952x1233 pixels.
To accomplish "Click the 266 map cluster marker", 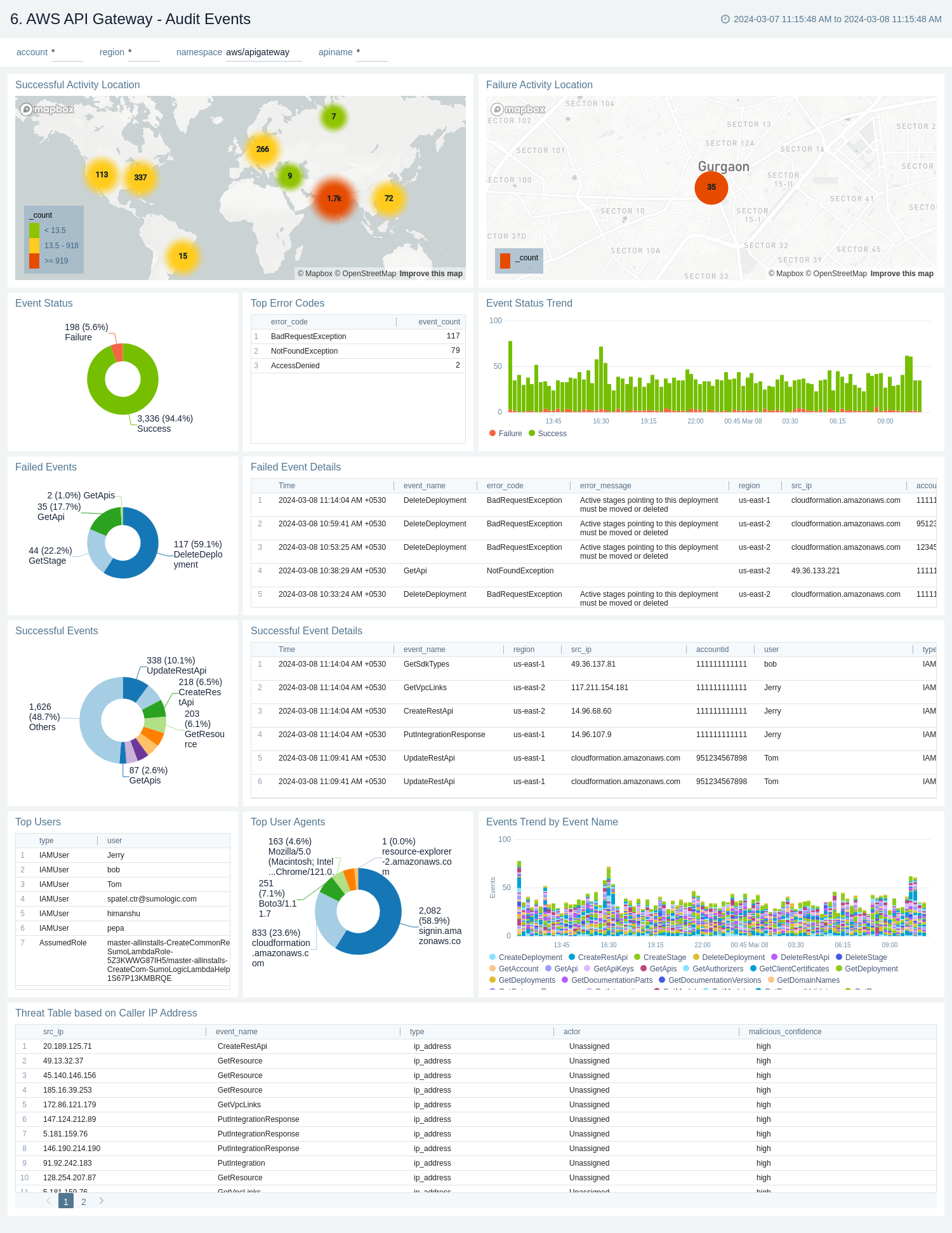I will pos(263,149).
